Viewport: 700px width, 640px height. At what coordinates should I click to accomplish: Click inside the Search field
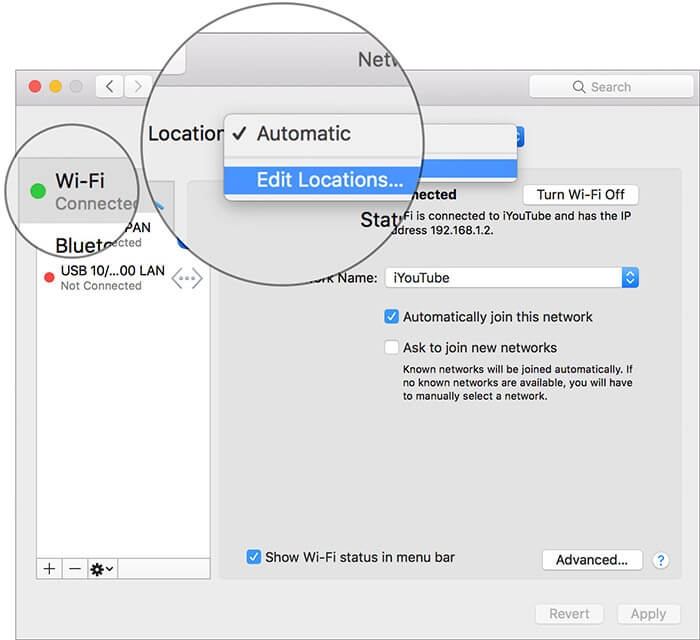point(611,87)
